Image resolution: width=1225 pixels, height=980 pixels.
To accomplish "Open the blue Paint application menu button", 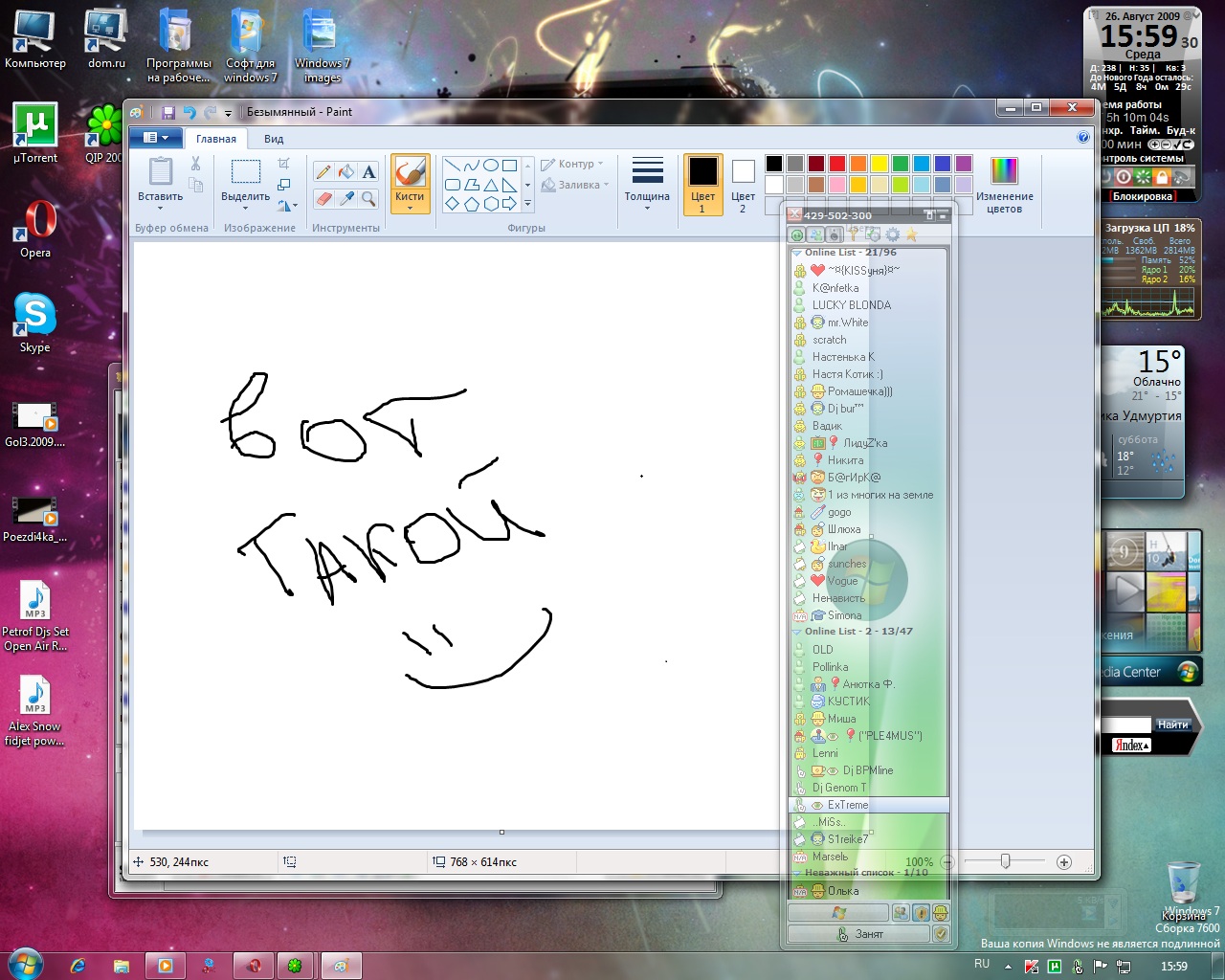I will pos(155,138).
